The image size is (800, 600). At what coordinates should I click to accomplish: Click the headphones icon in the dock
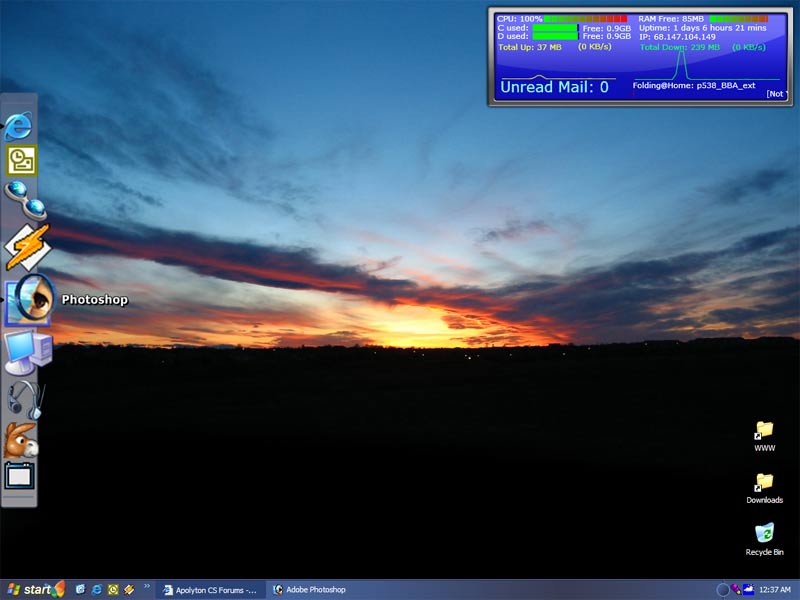point(25,399)
